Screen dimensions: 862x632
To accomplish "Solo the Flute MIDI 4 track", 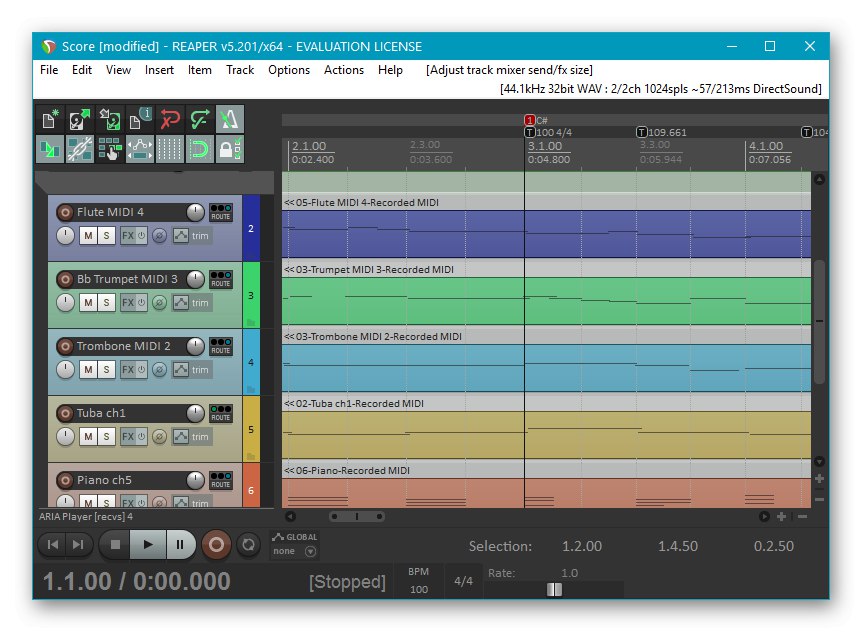I will click(x=106, y=236).
